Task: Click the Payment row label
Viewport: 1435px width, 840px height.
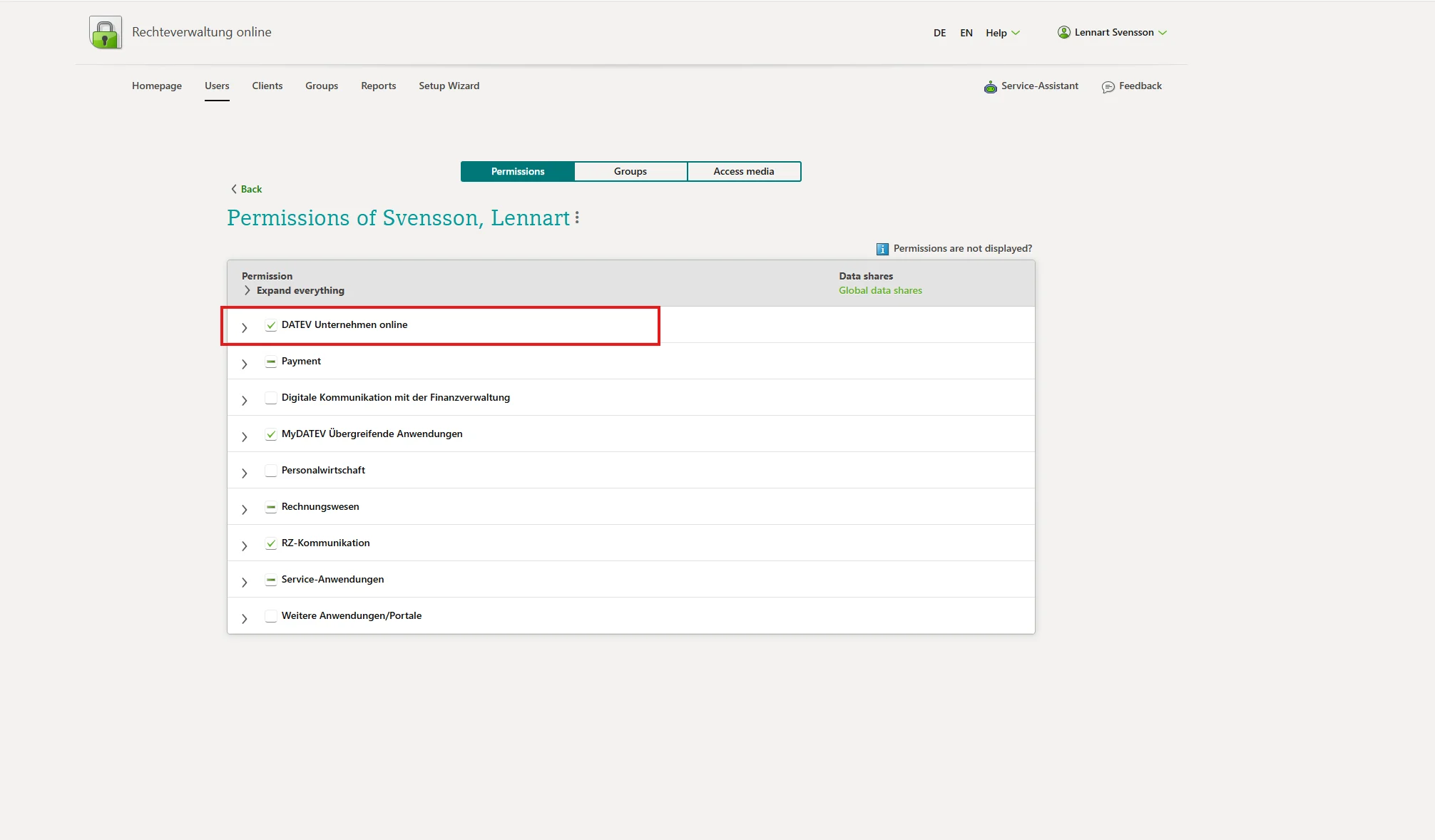Action: [x=301, y=361]
